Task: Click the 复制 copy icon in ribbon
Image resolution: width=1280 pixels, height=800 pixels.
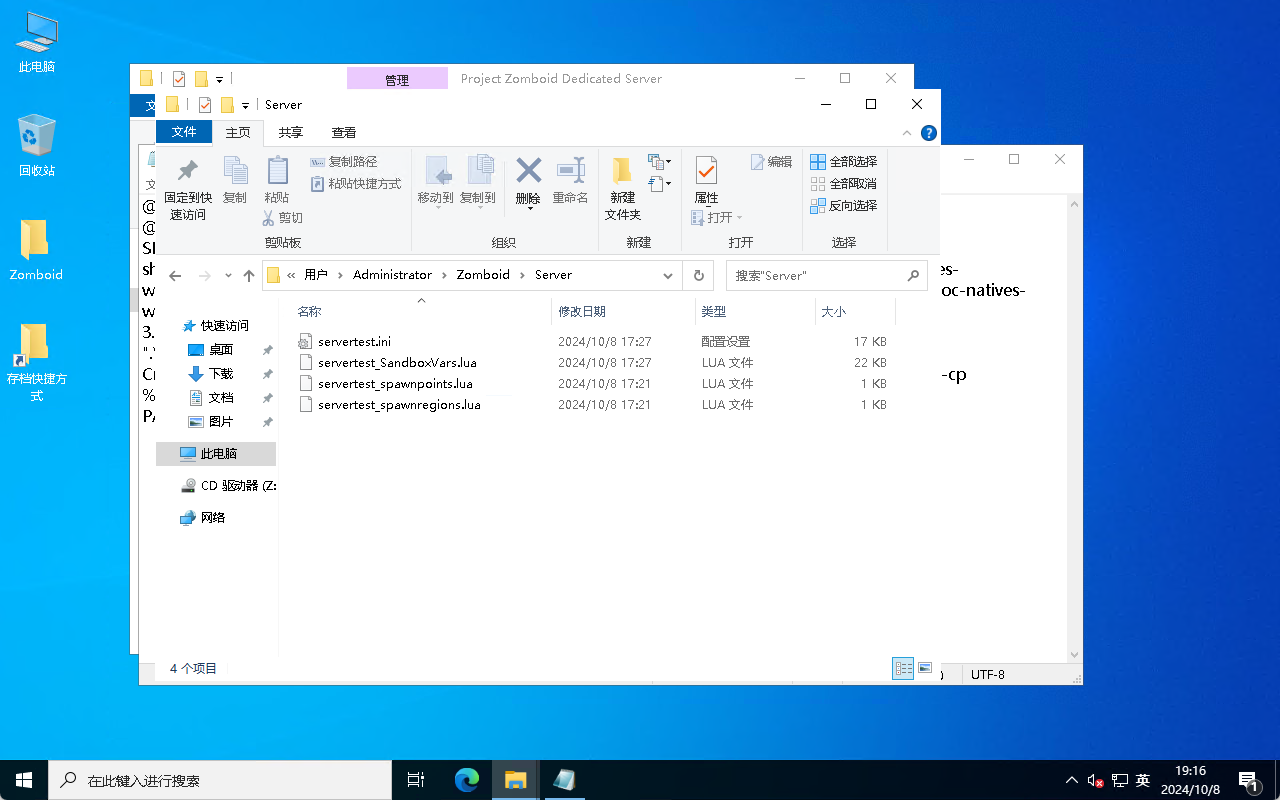Action: 235,180
